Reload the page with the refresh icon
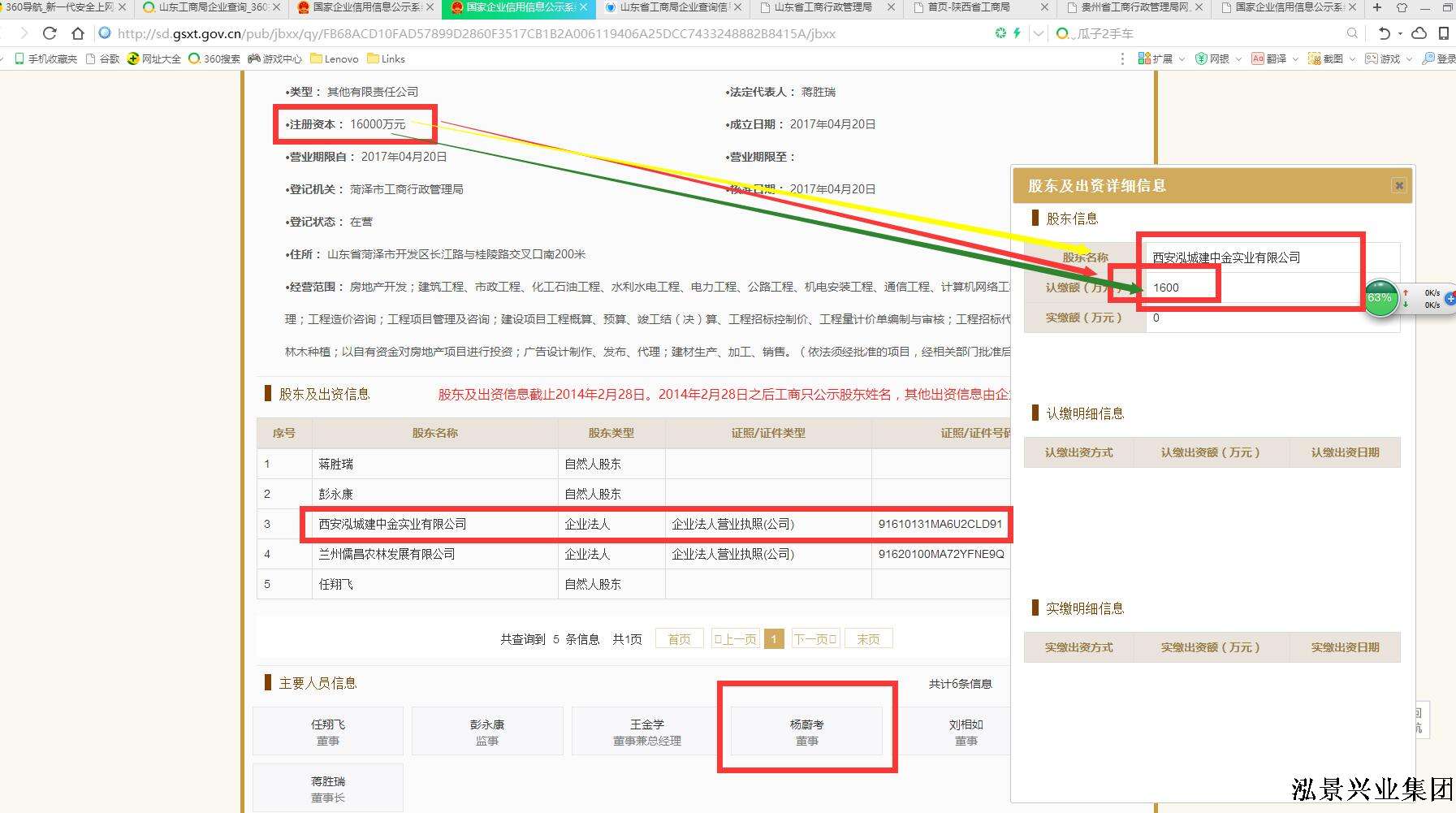The image size is (1456, 813). (50, 33)
